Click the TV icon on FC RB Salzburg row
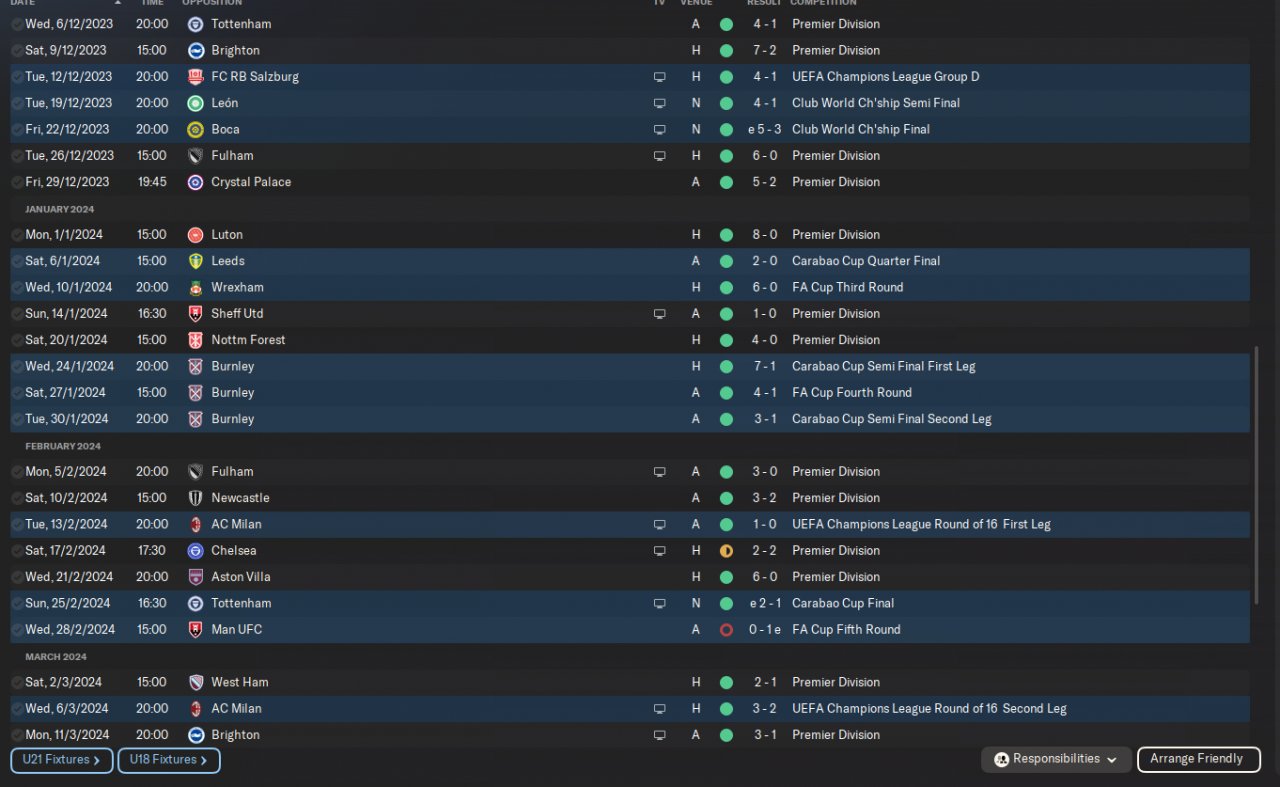The height and width of the screenshot is (787, 1280). (659, 77)
